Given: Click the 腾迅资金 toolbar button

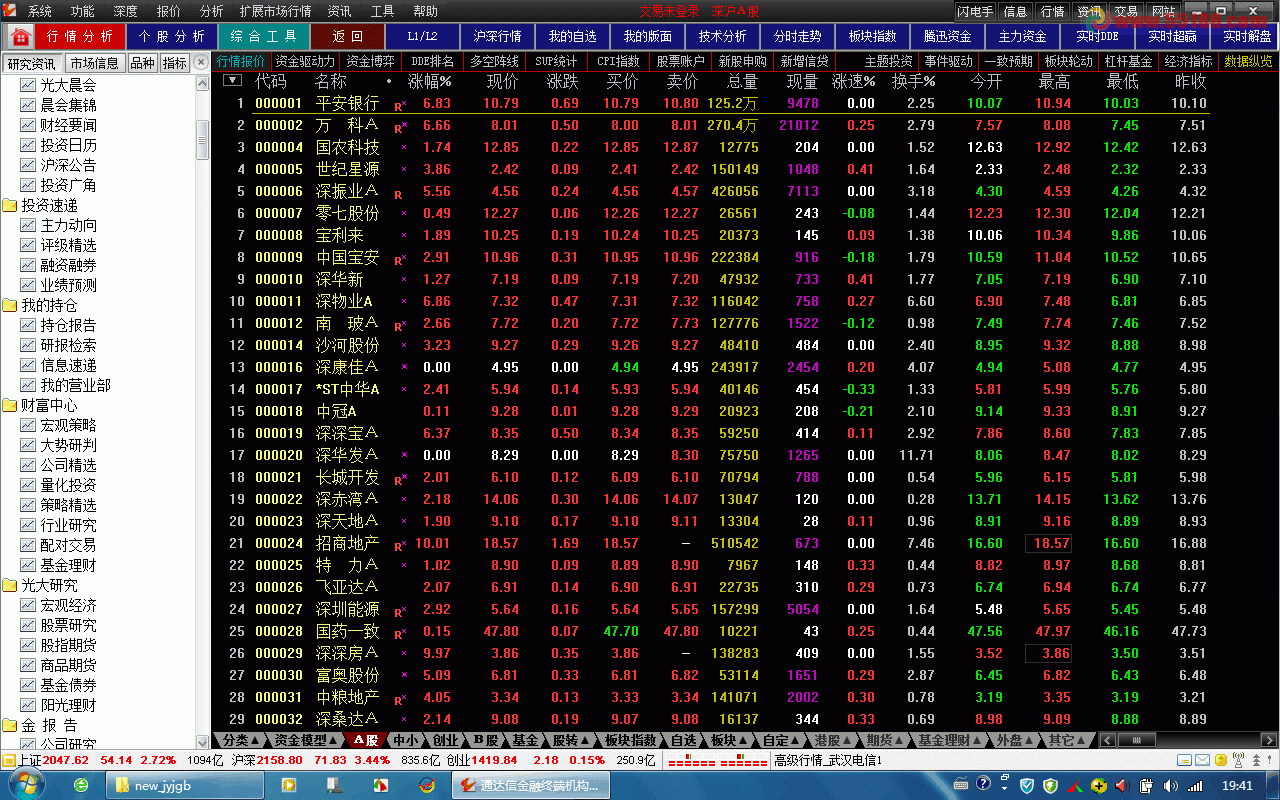Looking at the screenshot, I should pyautogui.click(x=947, y=37).
